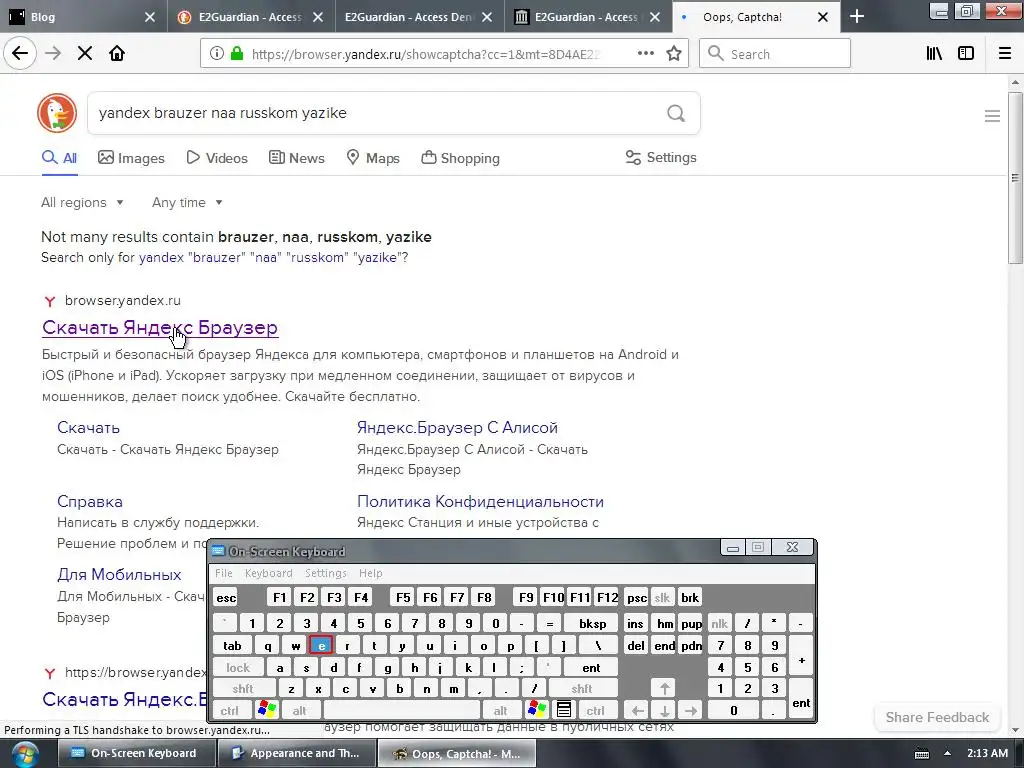This screenshot has height=768, width=1024.
Task: Toggle the left alt key
Action: [x=299, y=710]
